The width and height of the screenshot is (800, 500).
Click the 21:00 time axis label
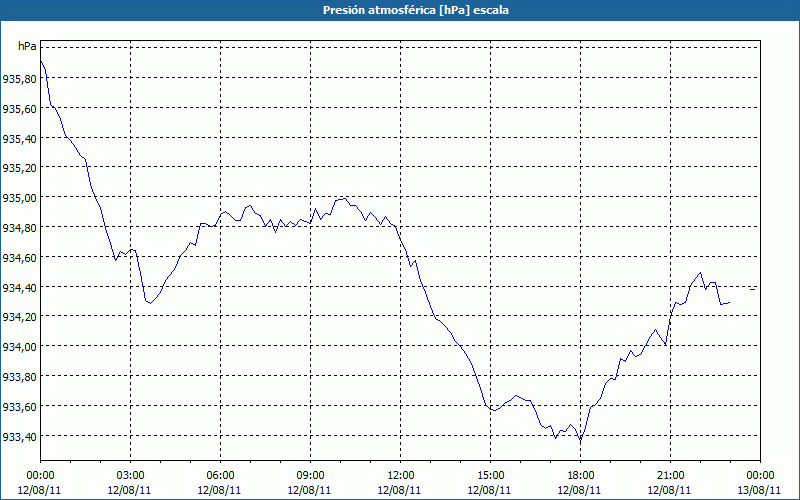(670, 475)
